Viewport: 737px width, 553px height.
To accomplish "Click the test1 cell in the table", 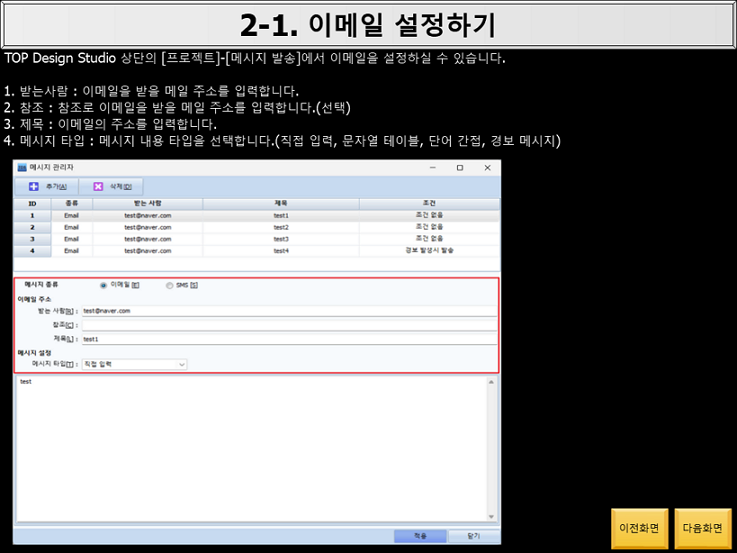I will [281, 216].
